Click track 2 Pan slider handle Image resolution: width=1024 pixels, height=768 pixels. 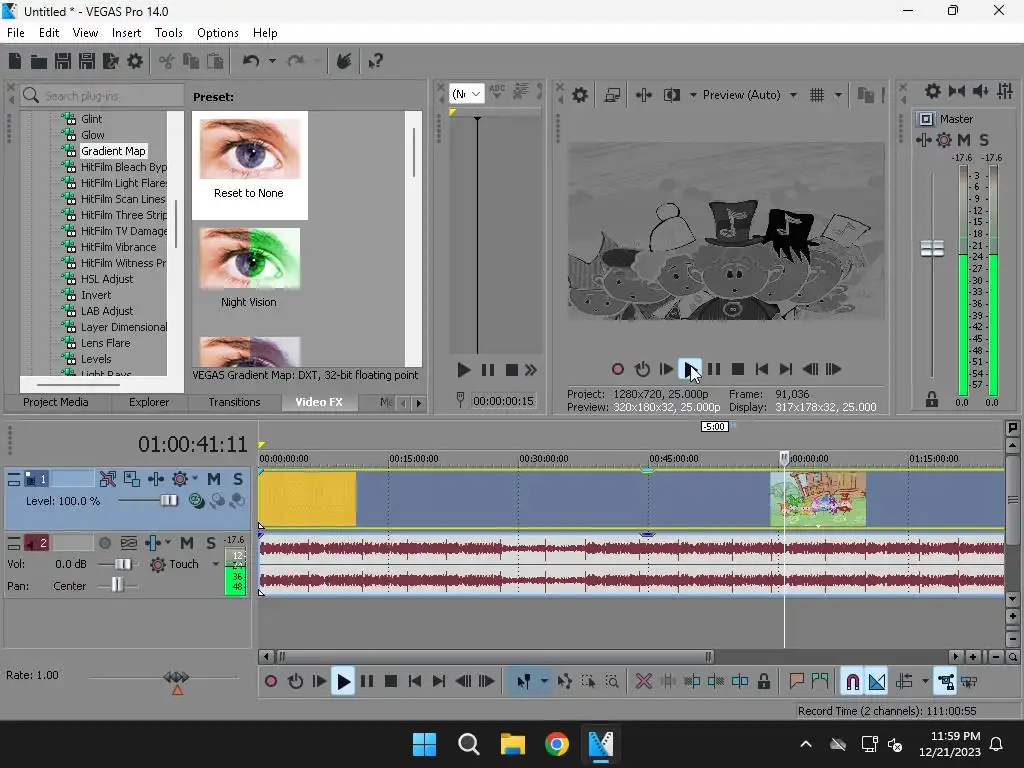[x=116, y=584]
